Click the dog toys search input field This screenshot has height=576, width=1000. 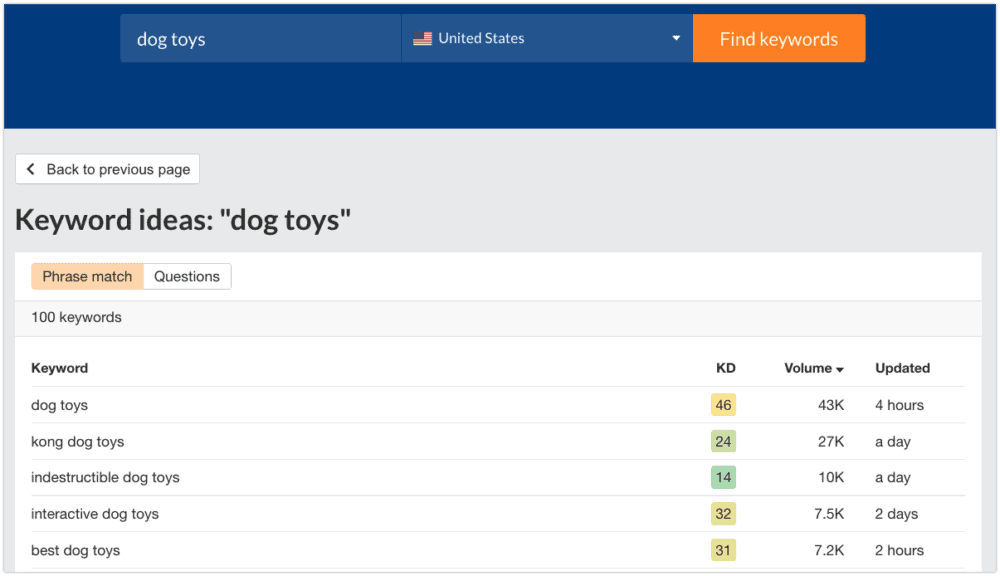(x=260, y=38)
